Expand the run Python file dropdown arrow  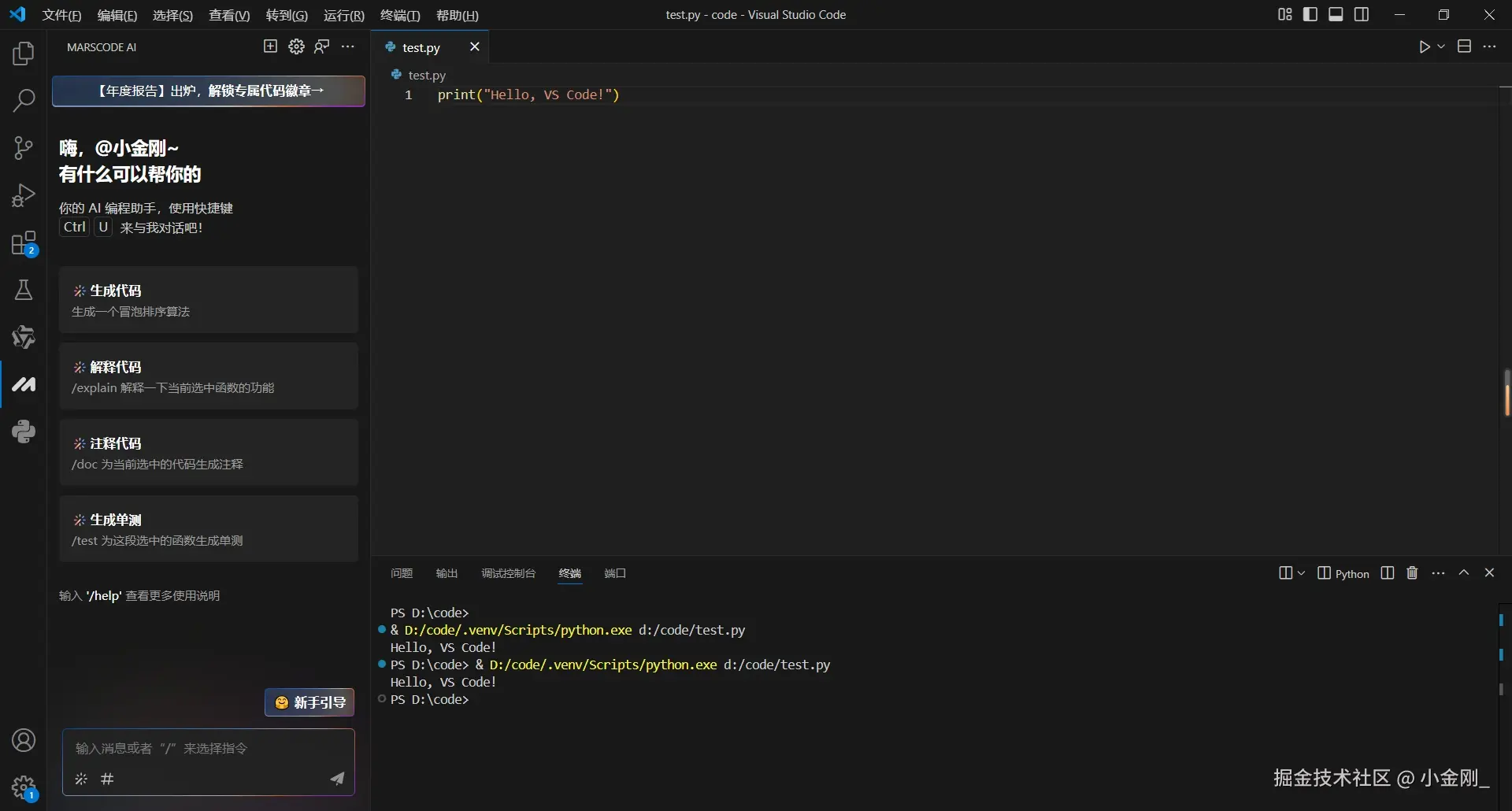pos(1441,47)
